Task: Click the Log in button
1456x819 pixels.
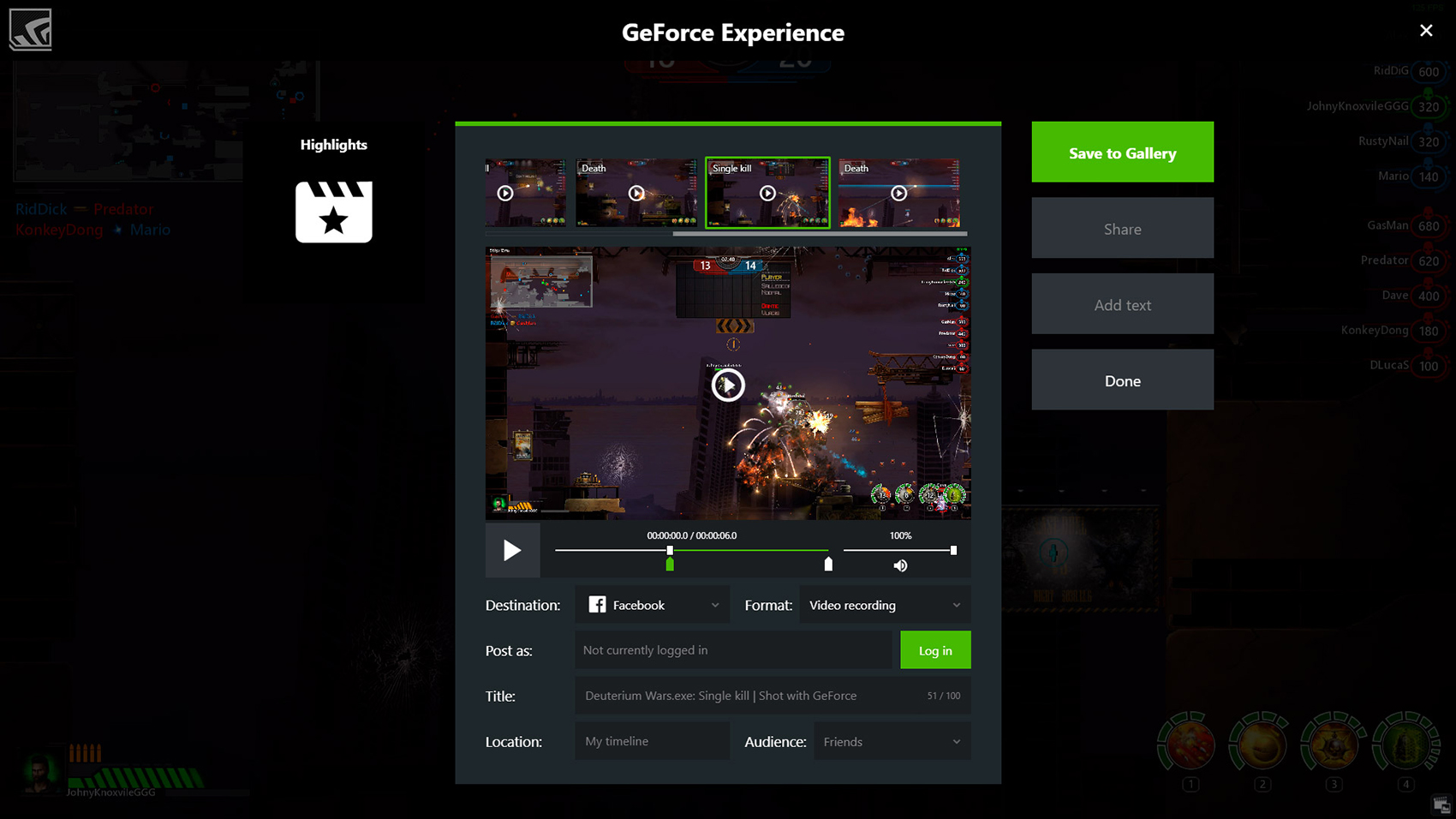Action: coord(935,650)
